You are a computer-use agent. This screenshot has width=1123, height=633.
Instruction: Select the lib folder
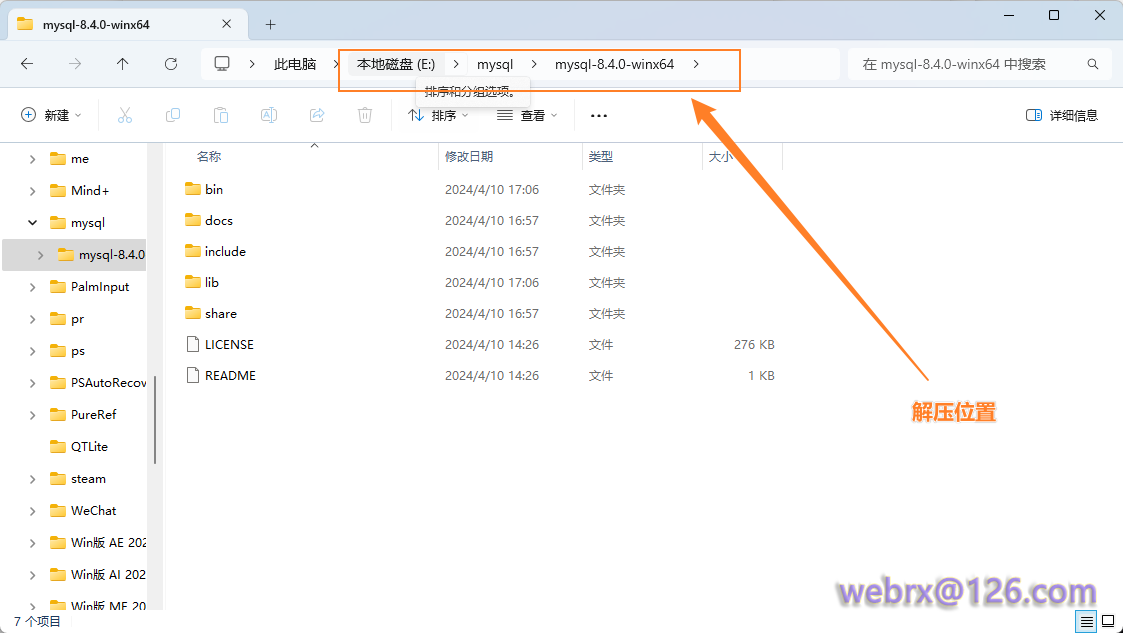click(211, 282)
